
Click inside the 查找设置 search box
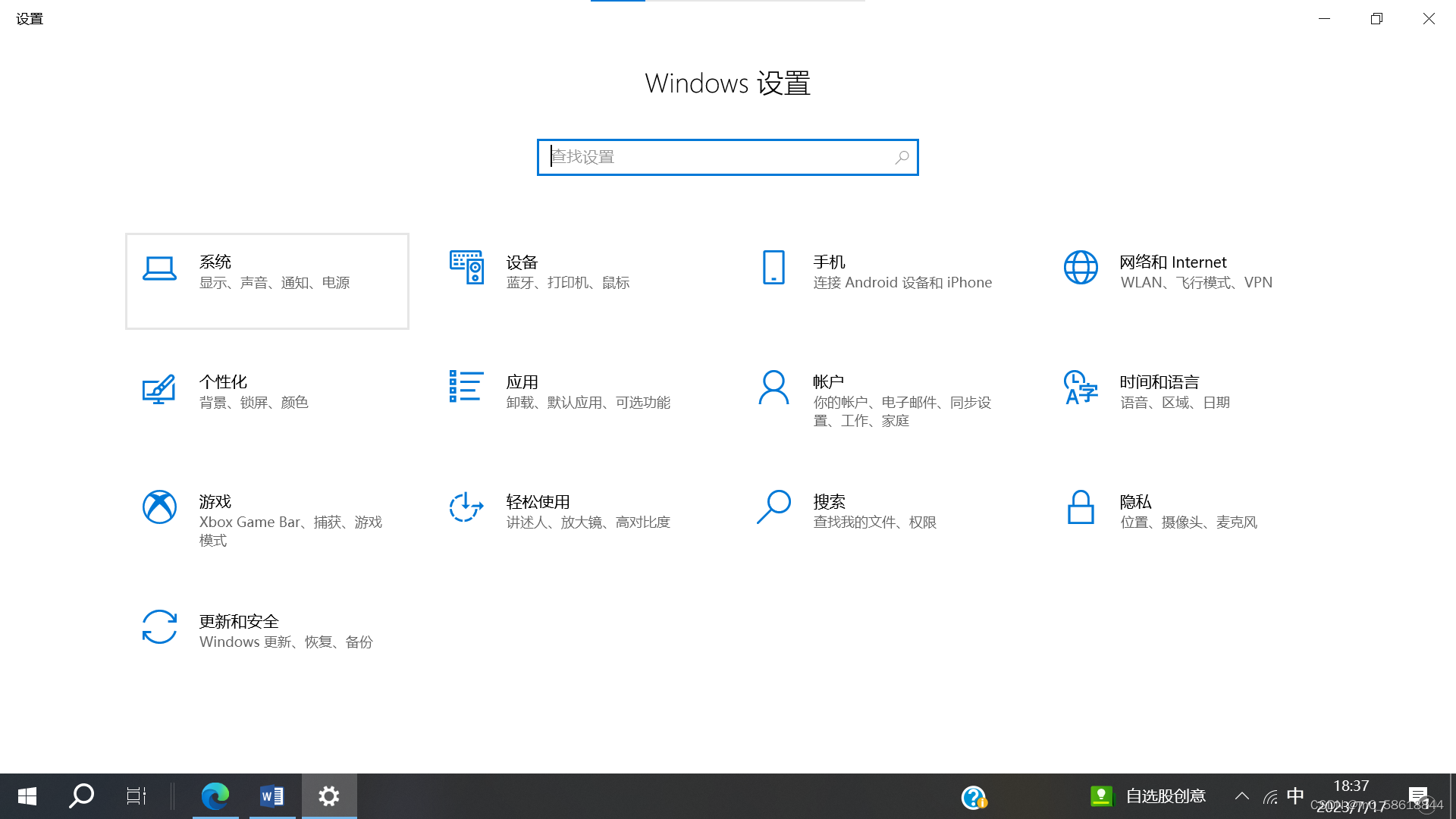tap(720, 157)
